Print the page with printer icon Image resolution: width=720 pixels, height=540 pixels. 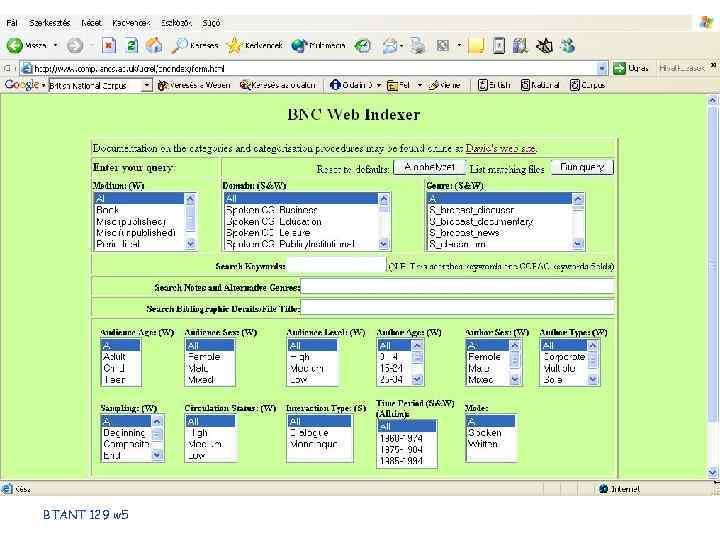coord(417,45)
